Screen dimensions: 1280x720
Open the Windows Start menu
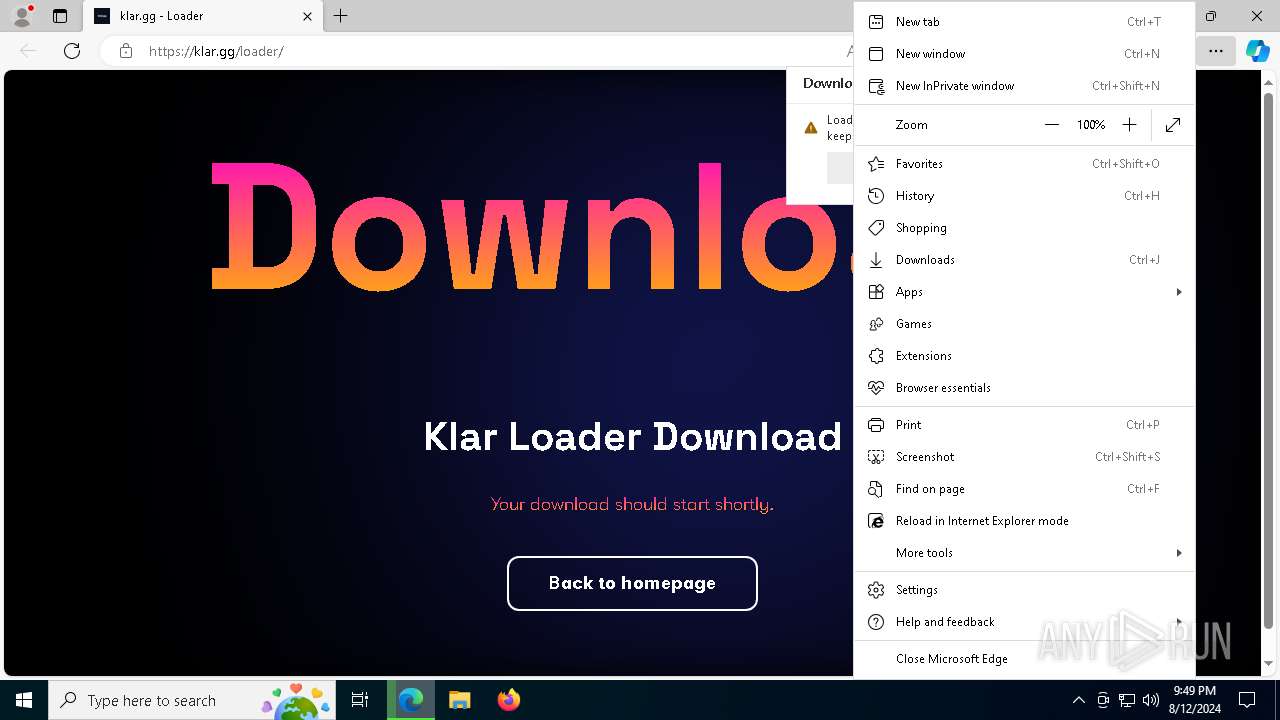tap(24, 700)
